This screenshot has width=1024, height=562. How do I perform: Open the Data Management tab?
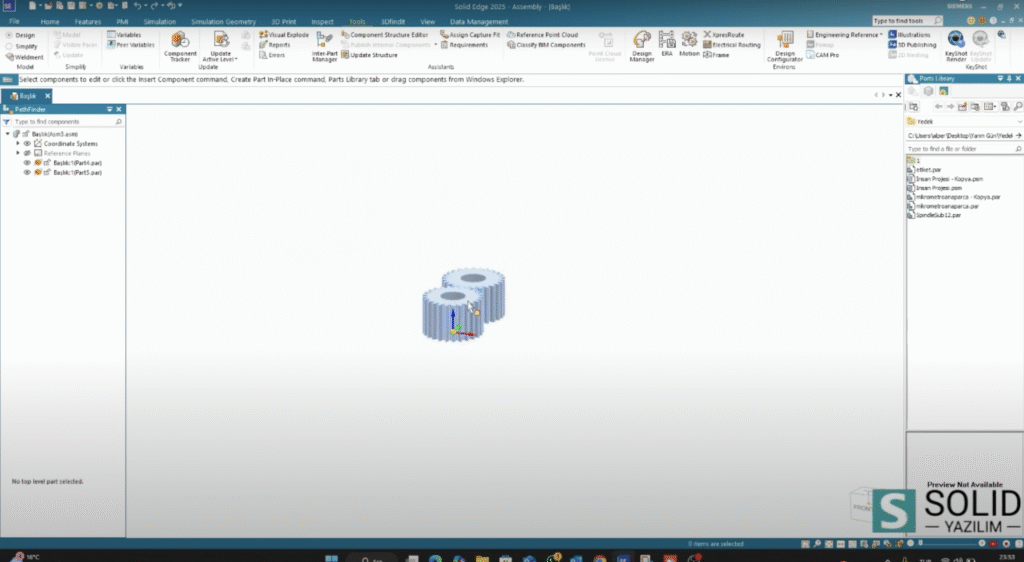click(479, 22)
